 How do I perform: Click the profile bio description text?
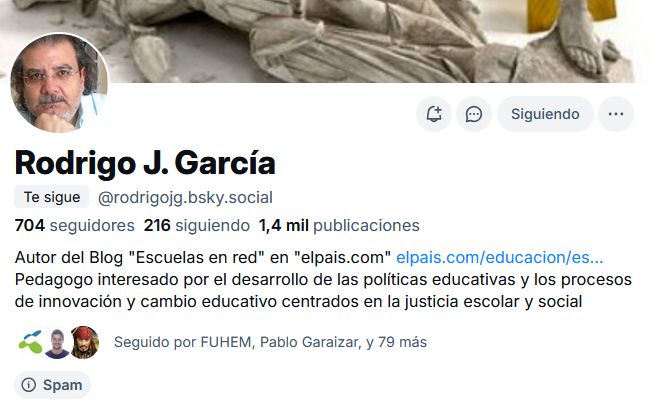coord(323,280)
